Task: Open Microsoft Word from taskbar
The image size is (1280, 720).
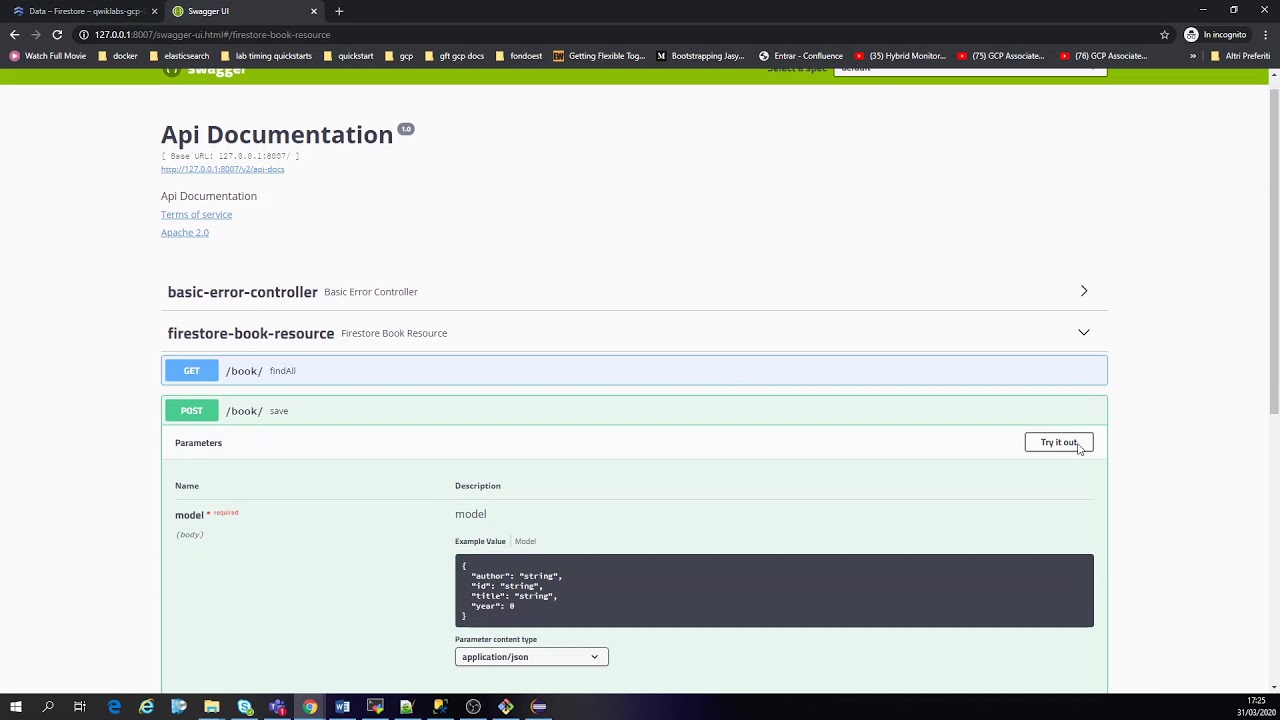Action: point(342,707)
